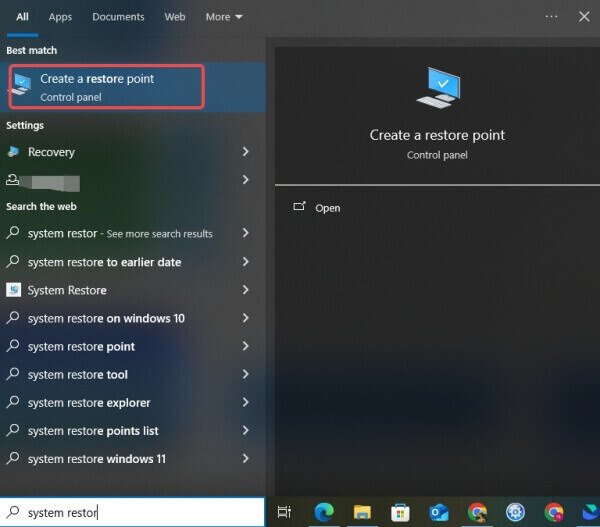Choose 'system restore on windows 10' suggestion

coord(133,318)
